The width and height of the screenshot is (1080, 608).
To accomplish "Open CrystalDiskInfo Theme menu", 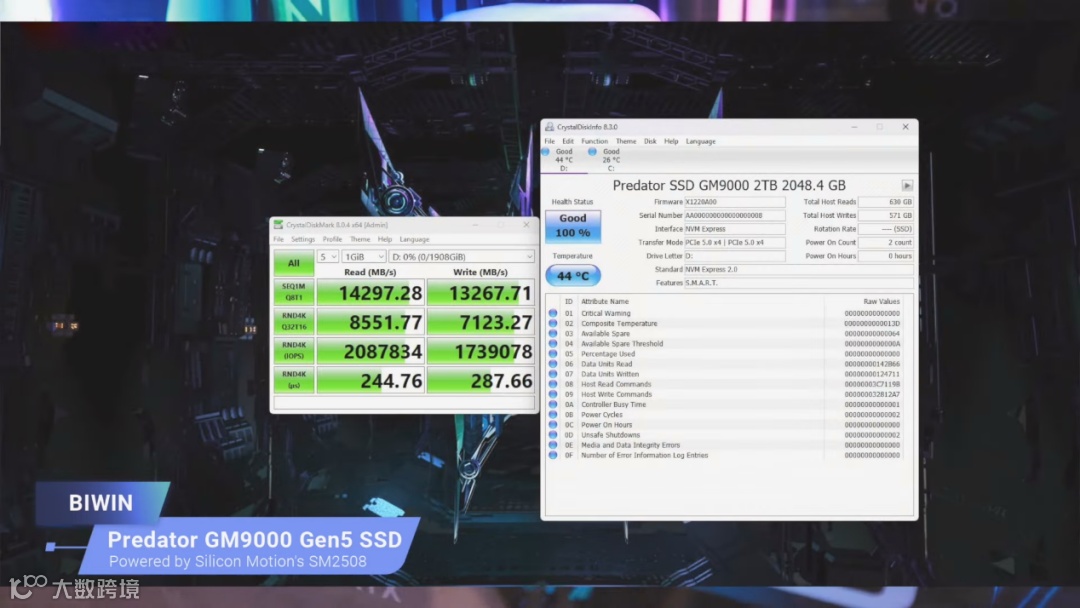I will pos(625,141).
